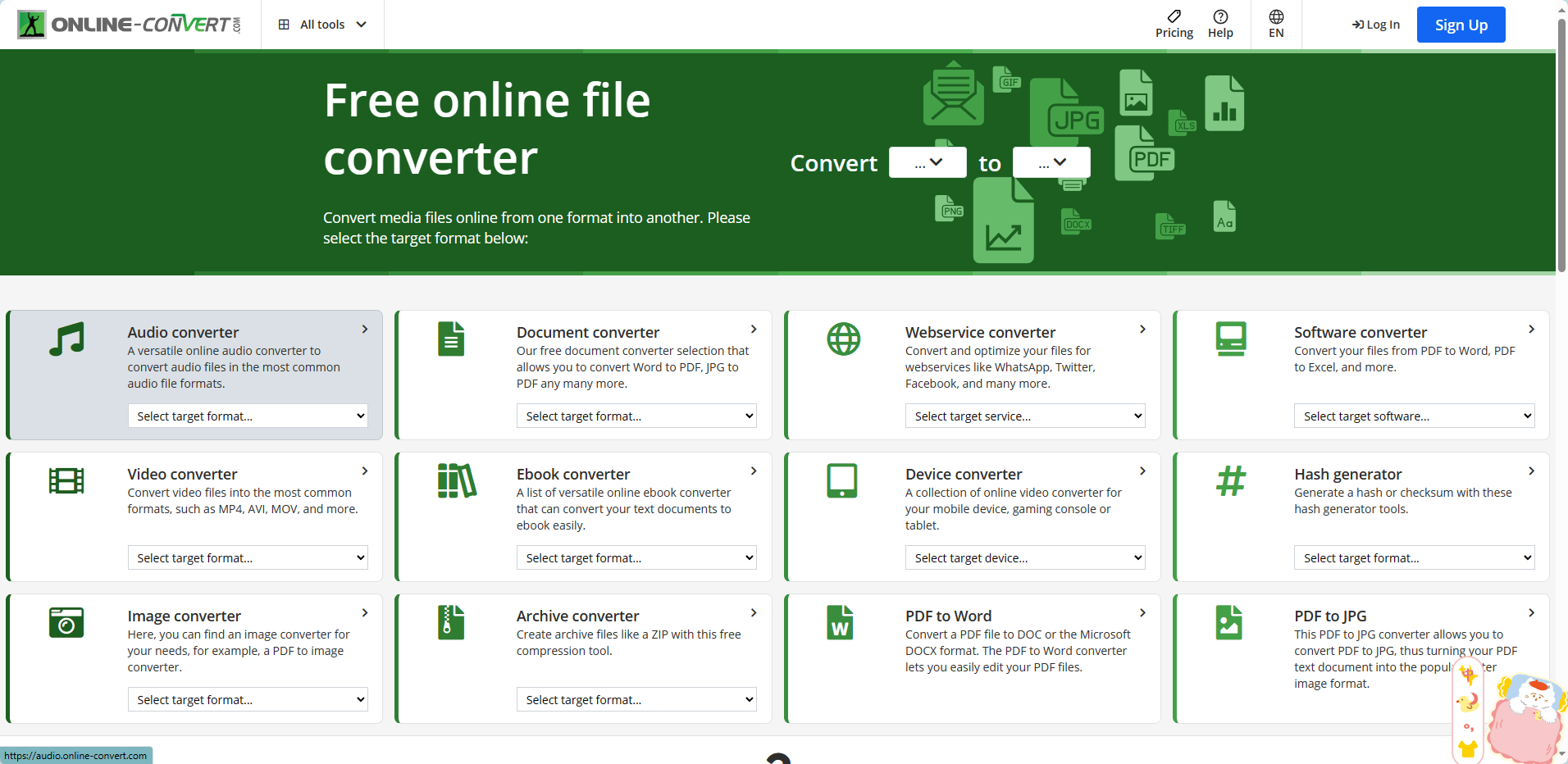Click the Image converter camera icon
Viewport: 1568px width, 764px height.
(66, 622)
